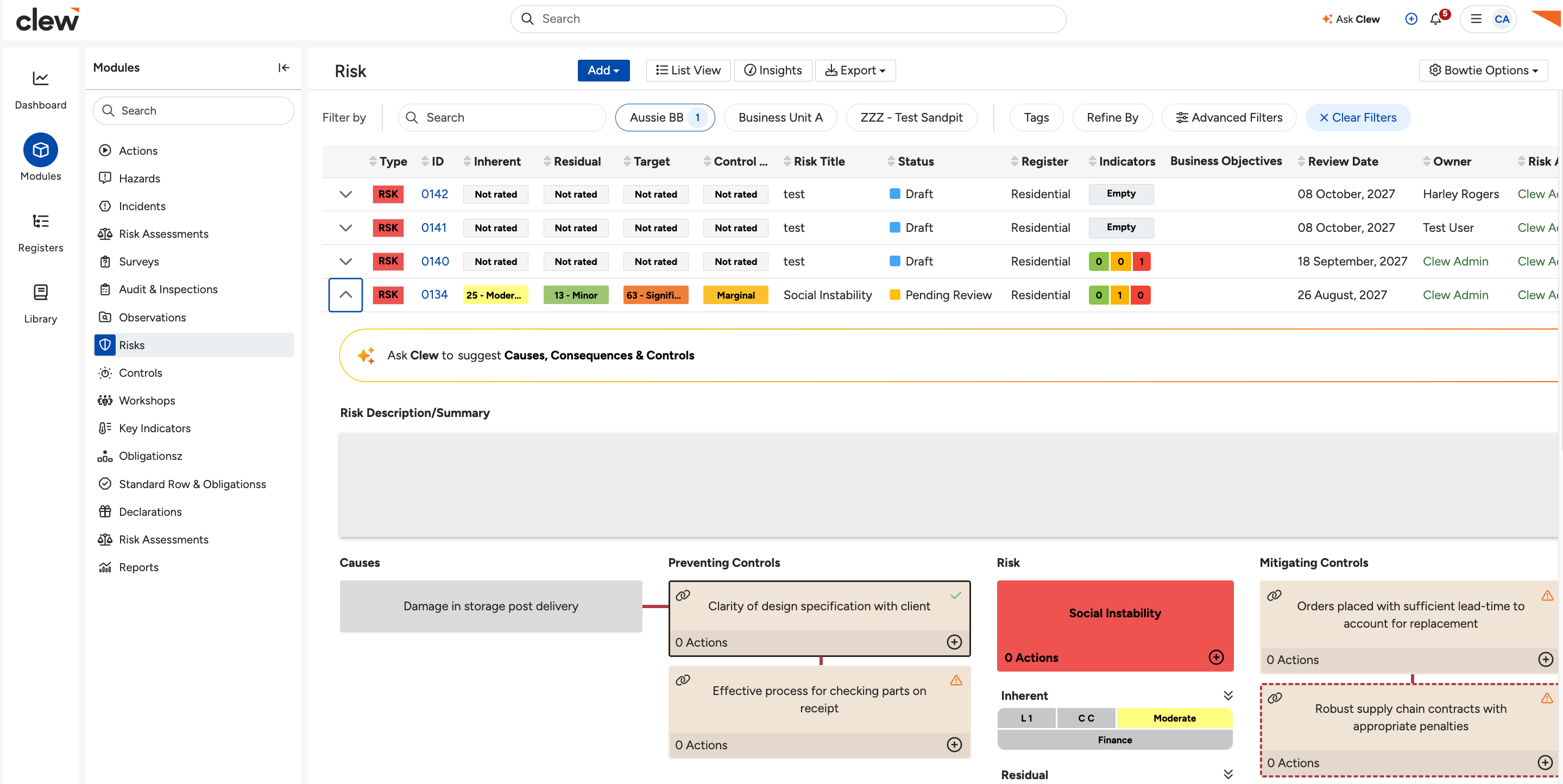Add action to Robust supply chain contracts control
Image resolution: width=1563 pixels, height=784 pixels.
pyautogui.click(x=1546, y=763)
